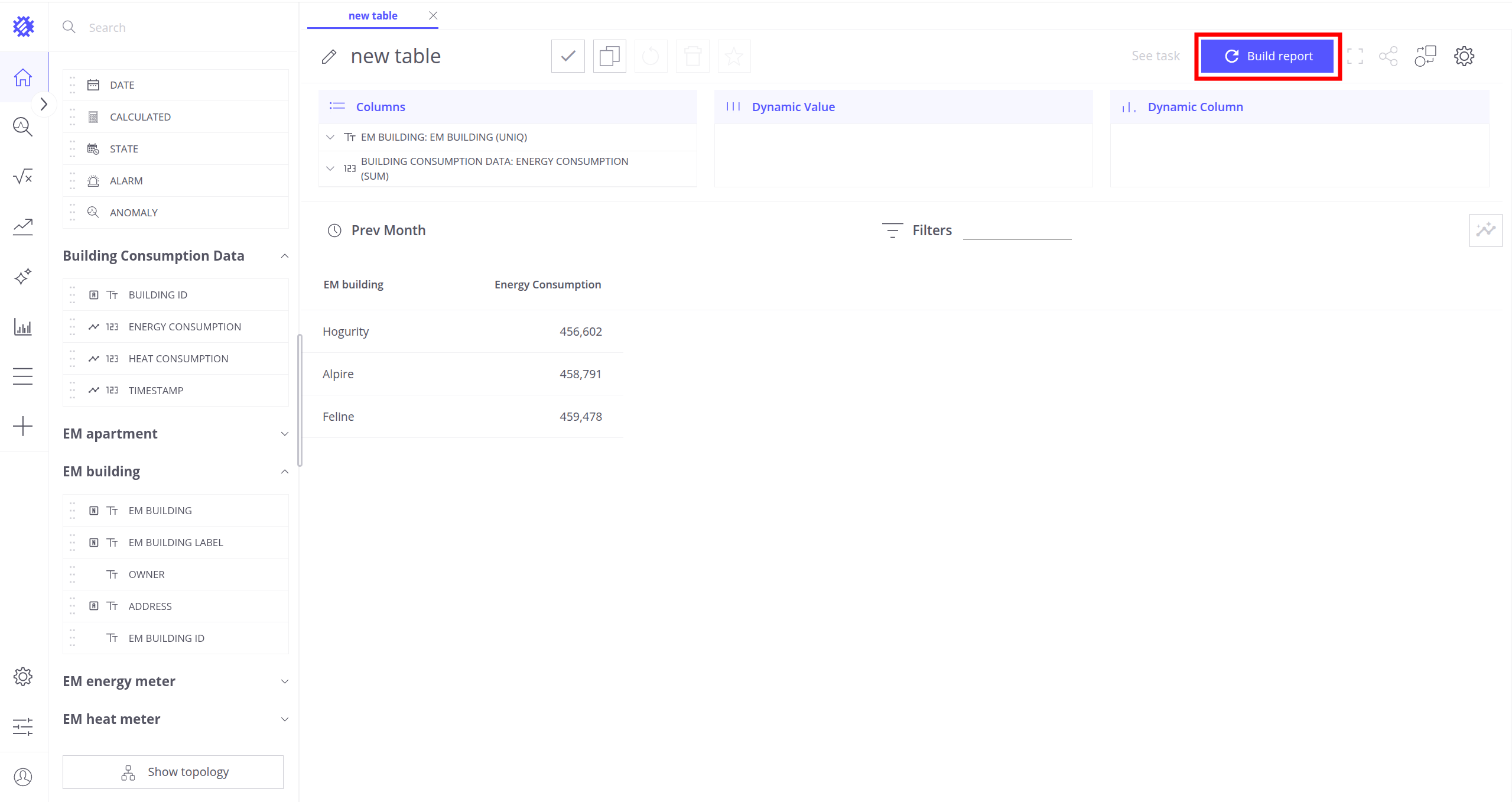Click the Dynamic Value panel header
This screenshot has height=802, width=1512.
793,107
